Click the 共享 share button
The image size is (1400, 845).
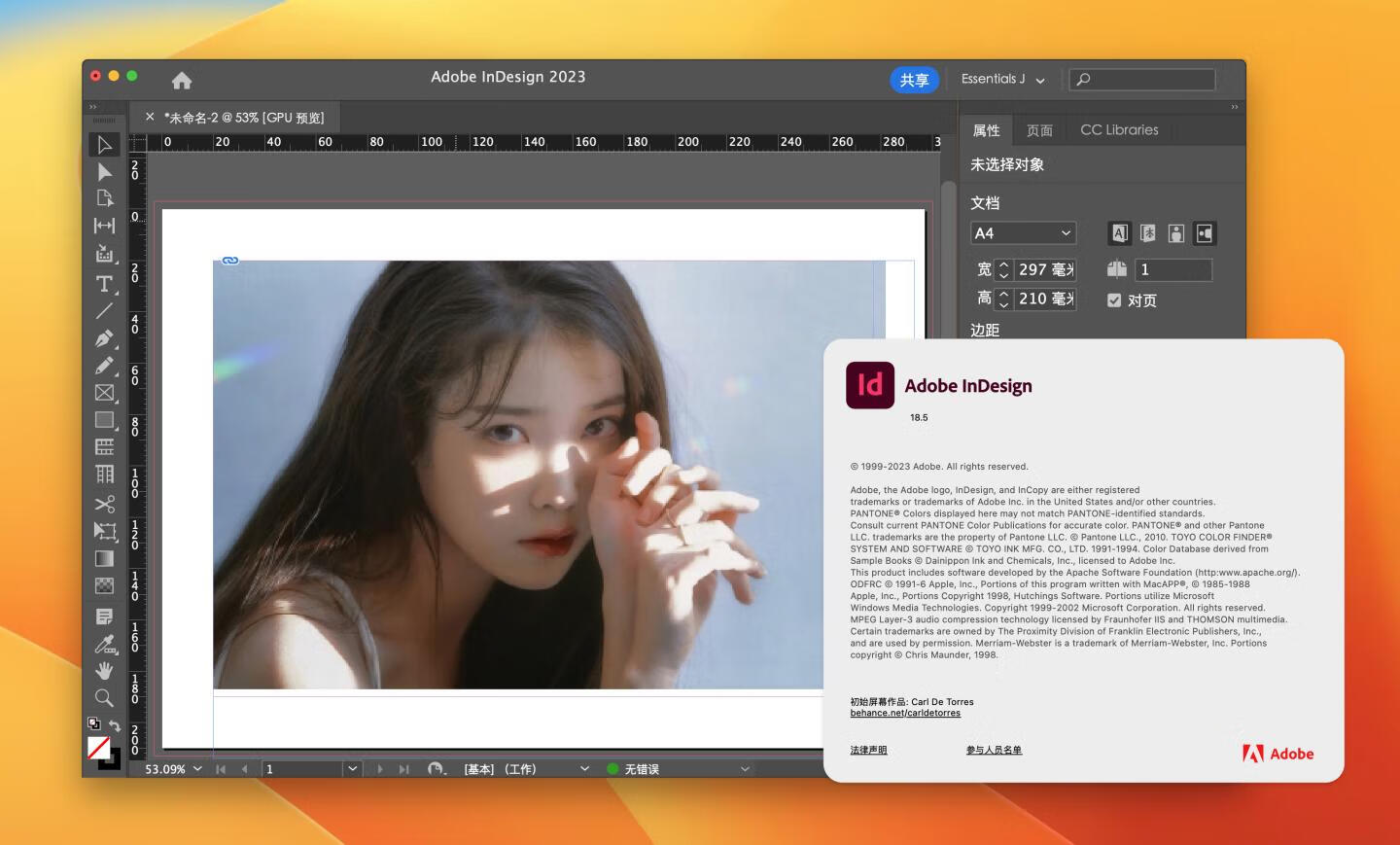point(914,80)
